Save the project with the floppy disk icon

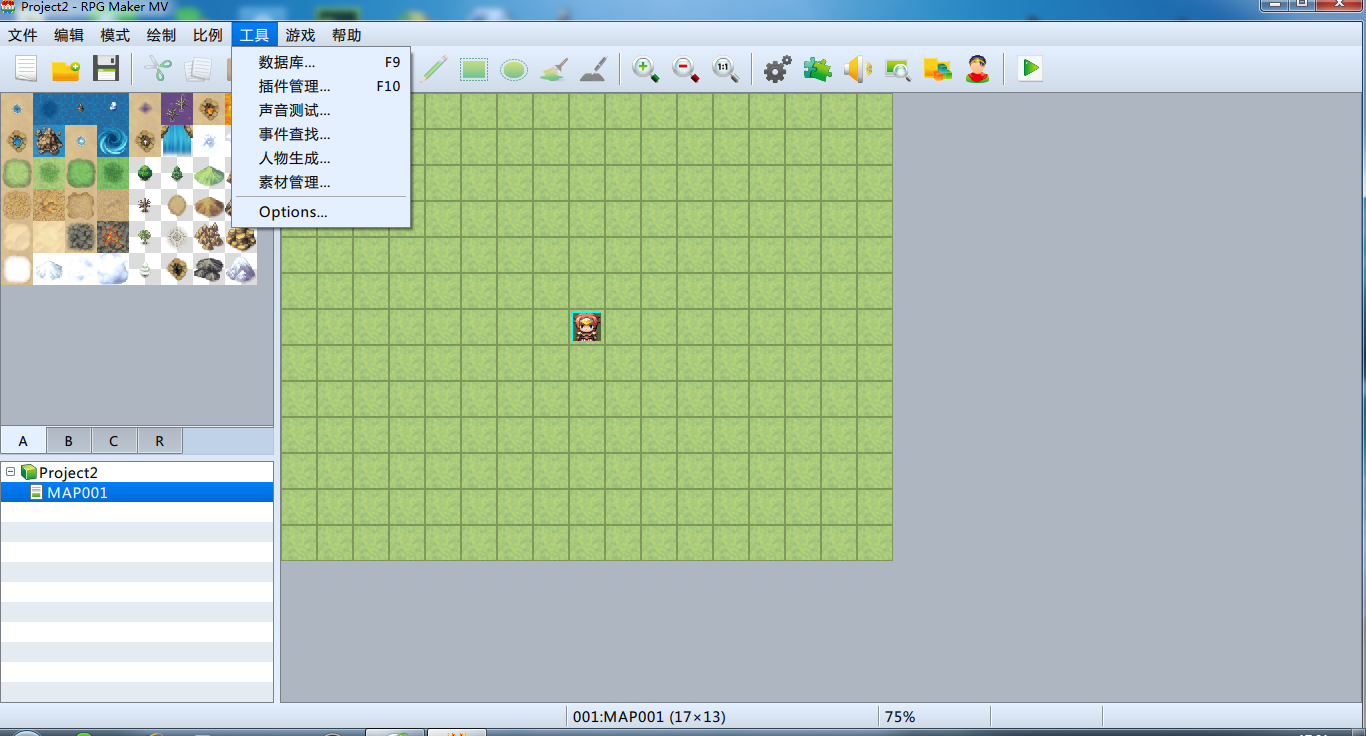pyautogui.click(x=106, y=69)
